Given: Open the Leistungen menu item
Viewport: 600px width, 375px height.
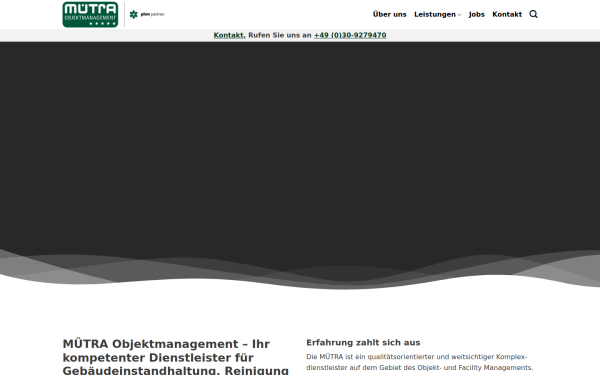Looking at the screenshot, I should tap(435, 15).
